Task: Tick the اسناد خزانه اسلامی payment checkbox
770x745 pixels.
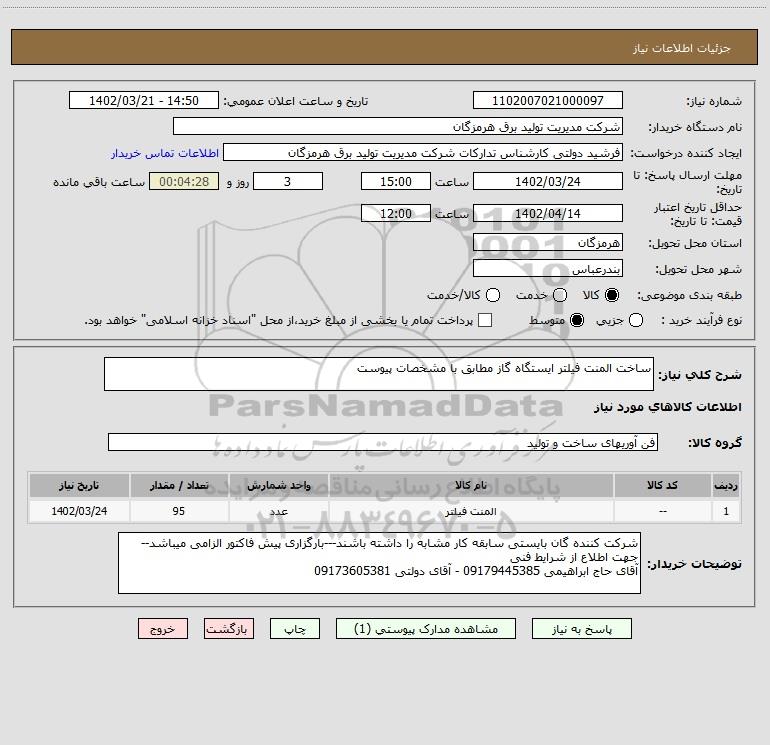Action: point(485,320)
